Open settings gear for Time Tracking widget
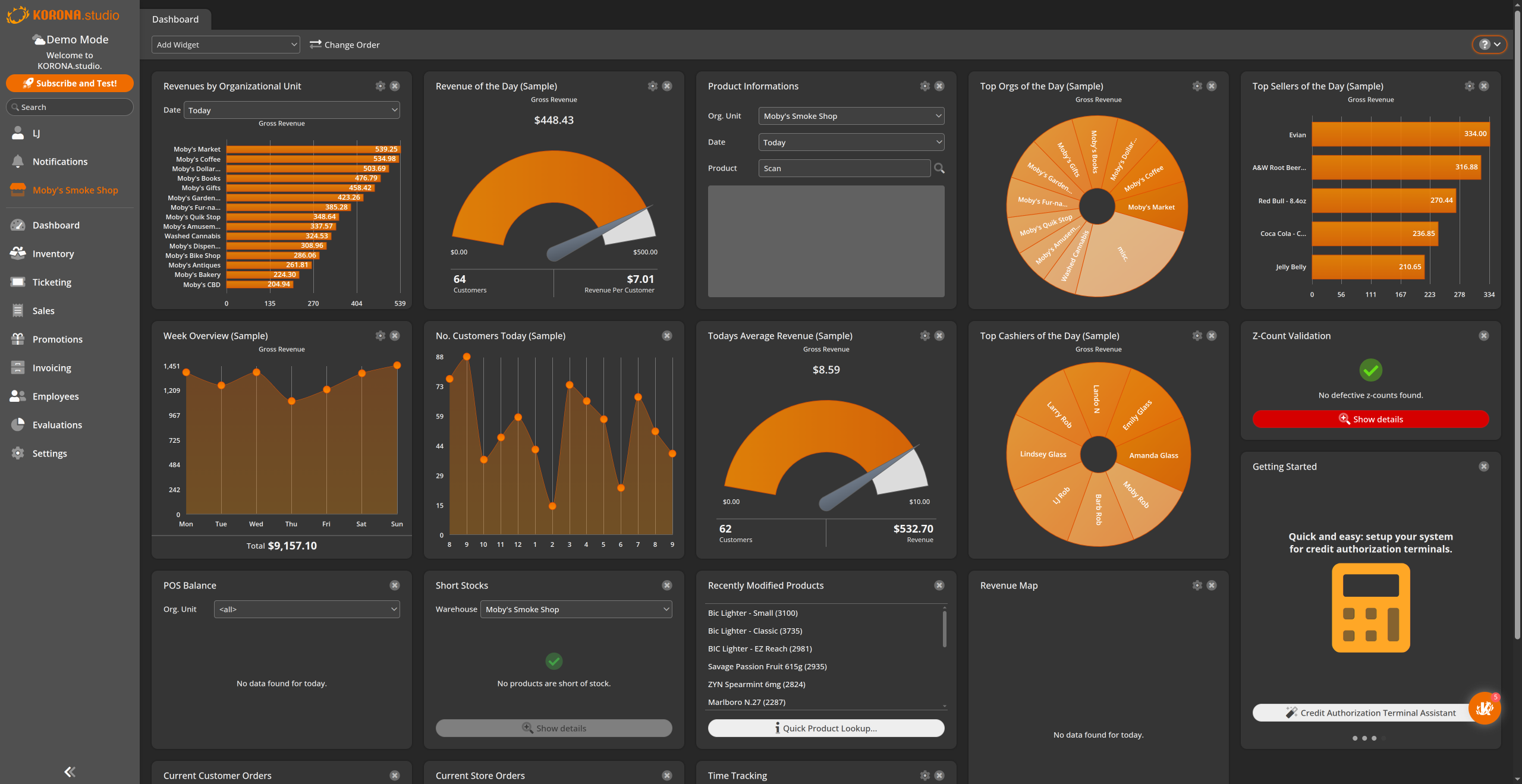The width and height of the screenshot is (1522, 784). coord(925,776)
